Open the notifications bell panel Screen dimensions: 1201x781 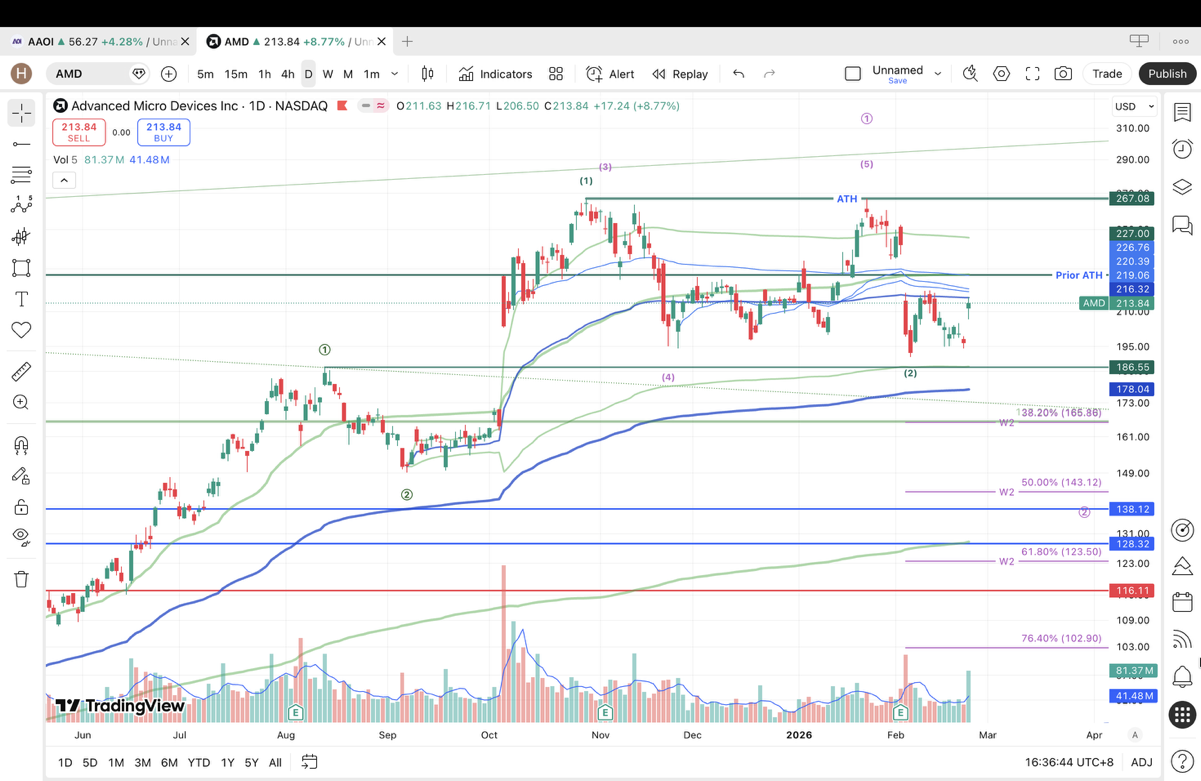pyautogui.click(x=1182, y=677)
